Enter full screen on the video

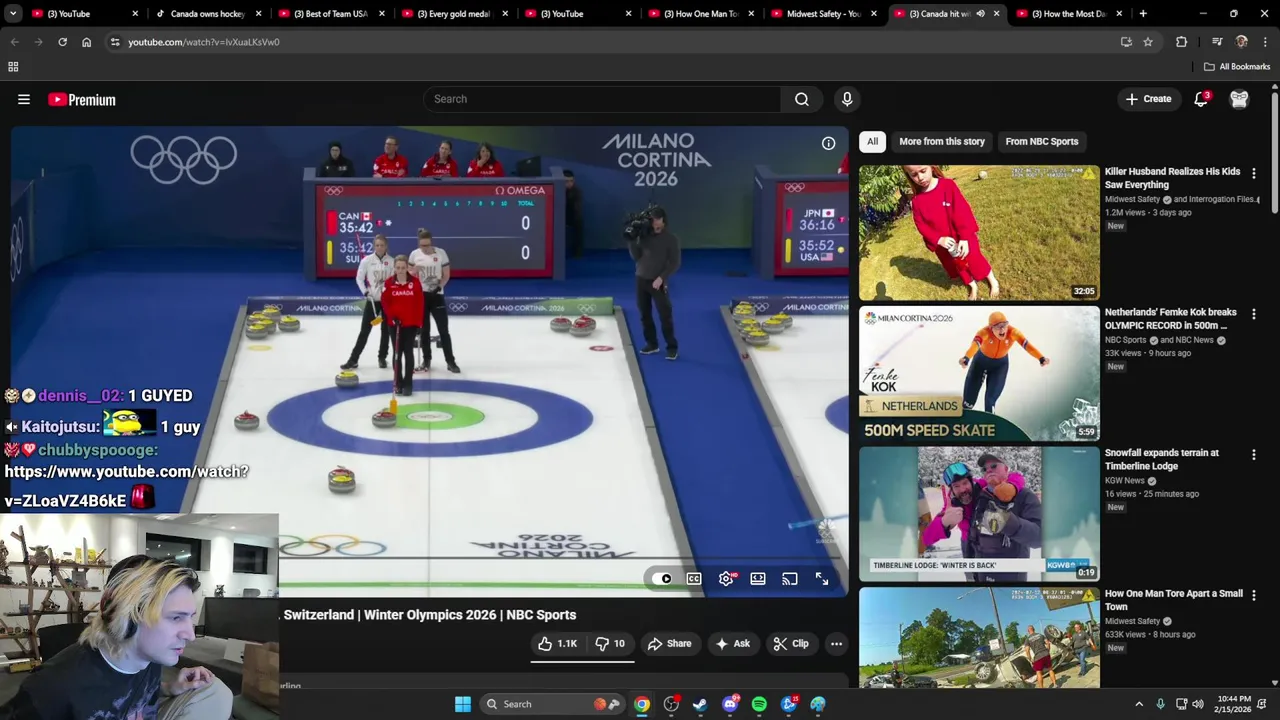pos(822,578)
